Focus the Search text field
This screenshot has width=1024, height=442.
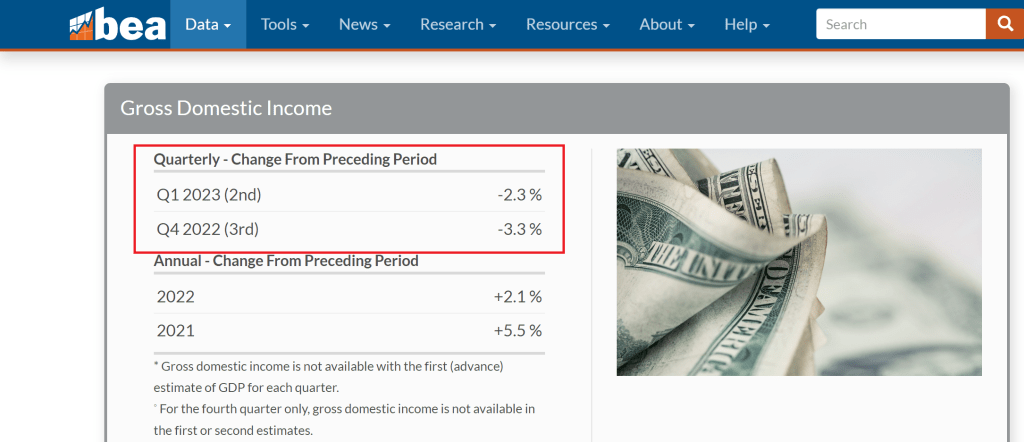coord(900,24)
